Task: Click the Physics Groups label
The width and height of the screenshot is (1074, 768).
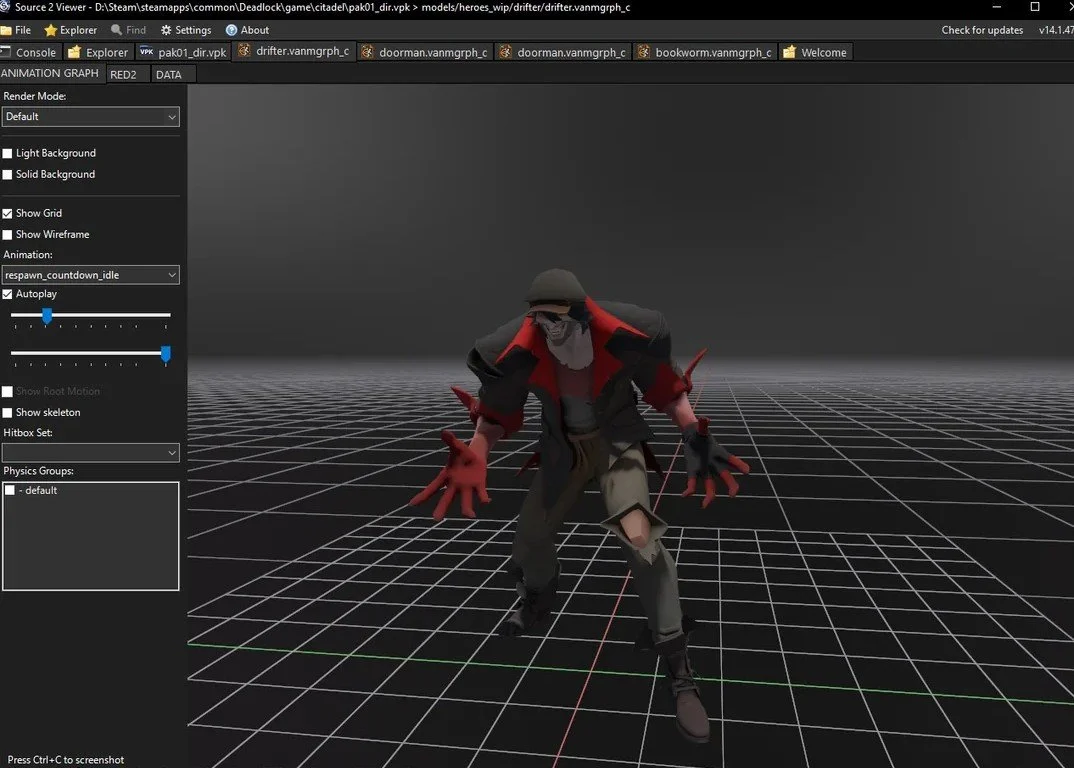Action: (x=38, y=471)
